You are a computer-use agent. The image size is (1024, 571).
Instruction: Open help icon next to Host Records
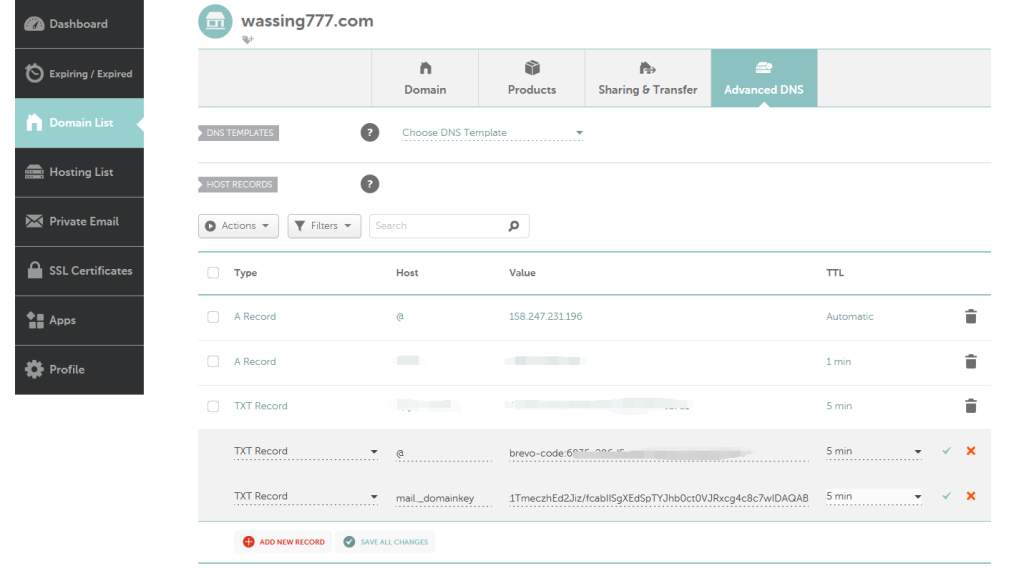point(370,184)
